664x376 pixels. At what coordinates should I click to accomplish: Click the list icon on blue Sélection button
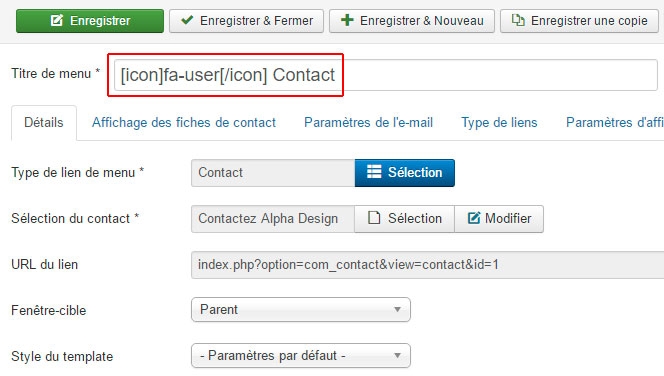(374, 171)
